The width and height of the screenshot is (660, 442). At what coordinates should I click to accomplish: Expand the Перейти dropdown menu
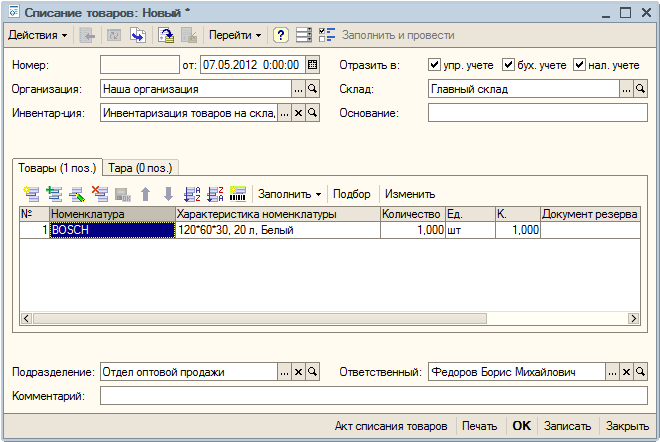235,35
